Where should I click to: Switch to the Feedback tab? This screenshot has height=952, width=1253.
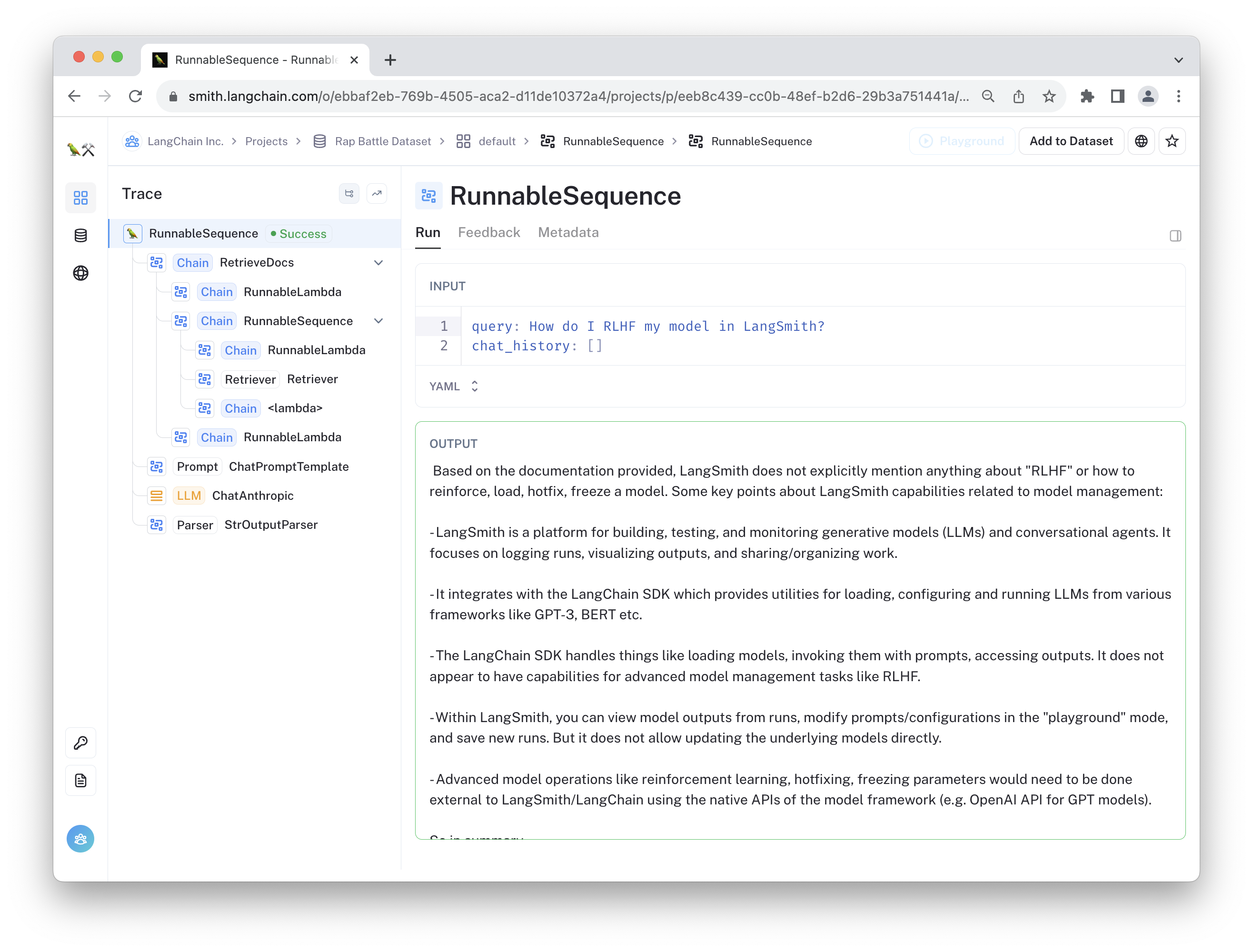(x=489, y=232)
